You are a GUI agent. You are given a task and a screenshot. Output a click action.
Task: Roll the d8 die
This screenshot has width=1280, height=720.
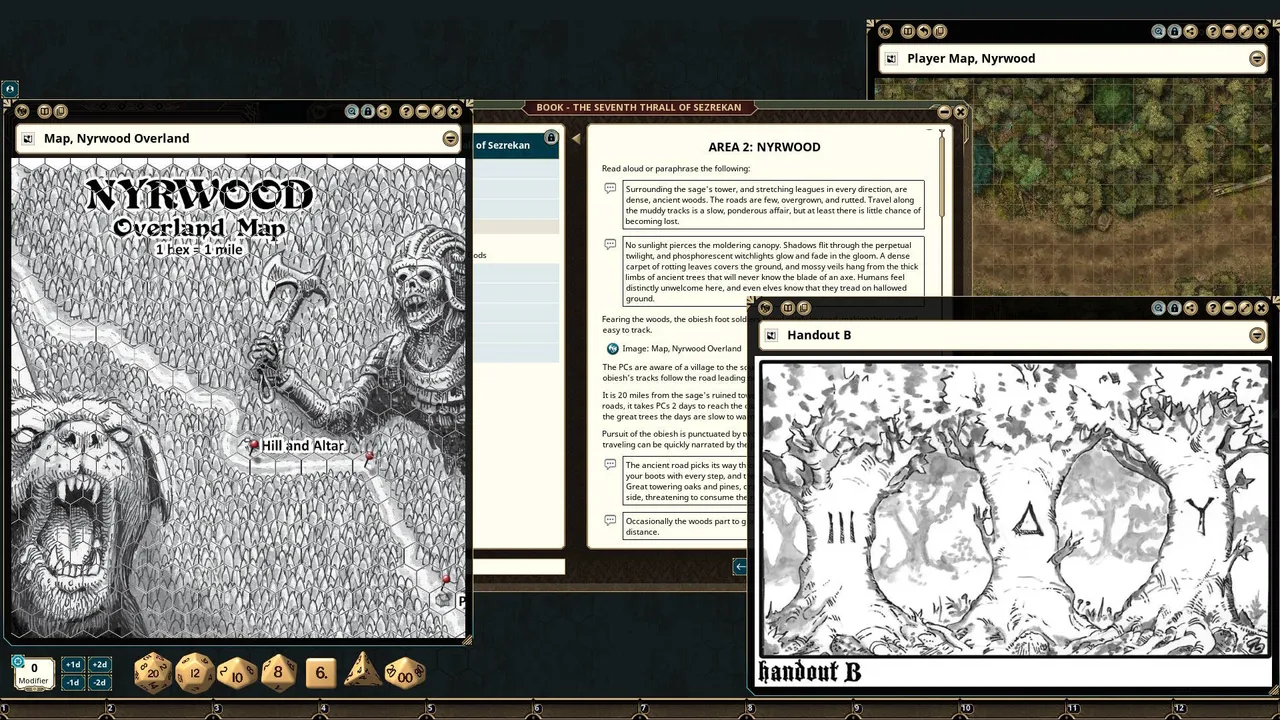[x=278, y=672]
